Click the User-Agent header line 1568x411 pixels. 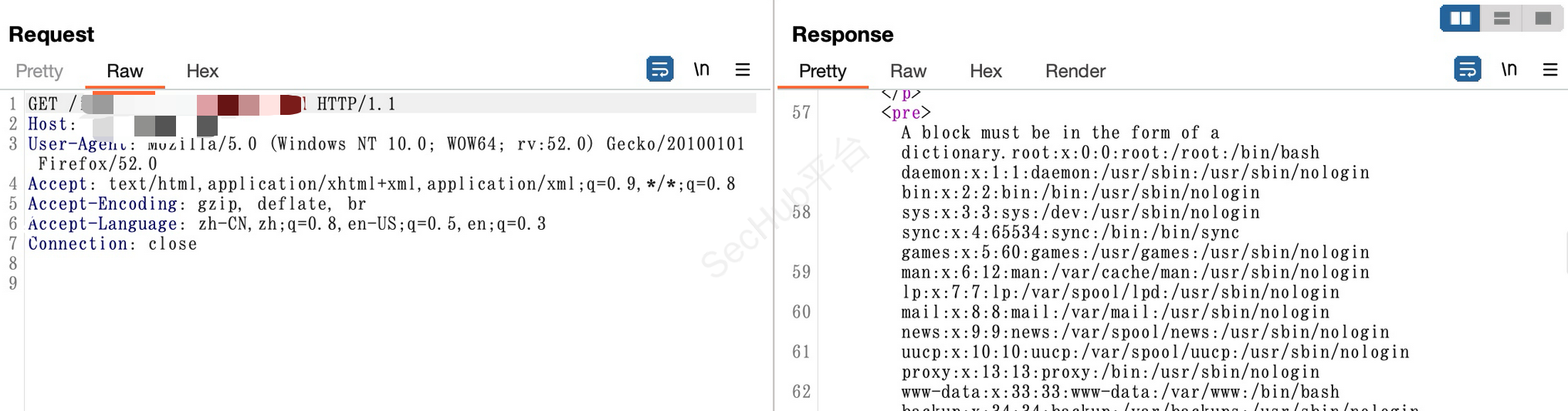pos(386,144)
